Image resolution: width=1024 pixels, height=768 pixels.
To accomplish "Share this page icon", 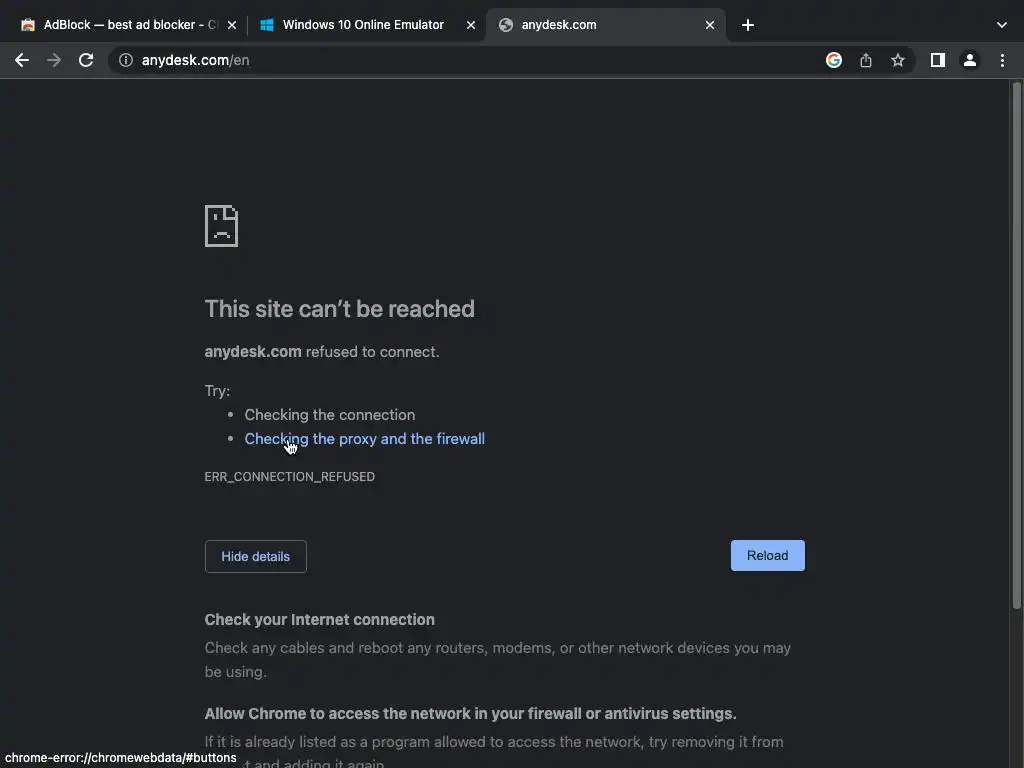I will pos(865,60).
